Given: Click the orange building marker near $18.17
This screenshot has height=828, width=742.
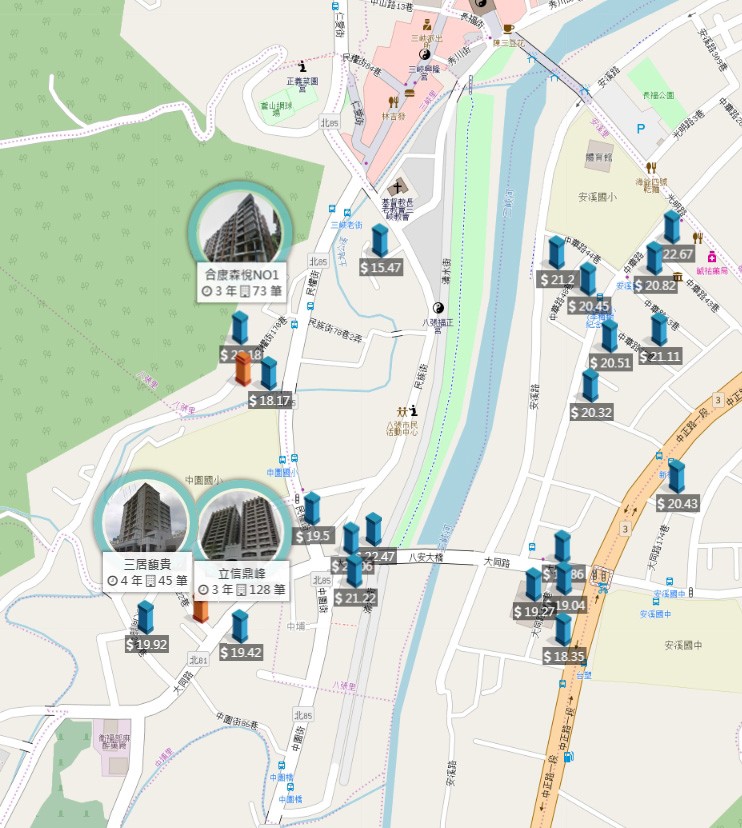Looking at the screenshot, I should [x=243, y=369].
